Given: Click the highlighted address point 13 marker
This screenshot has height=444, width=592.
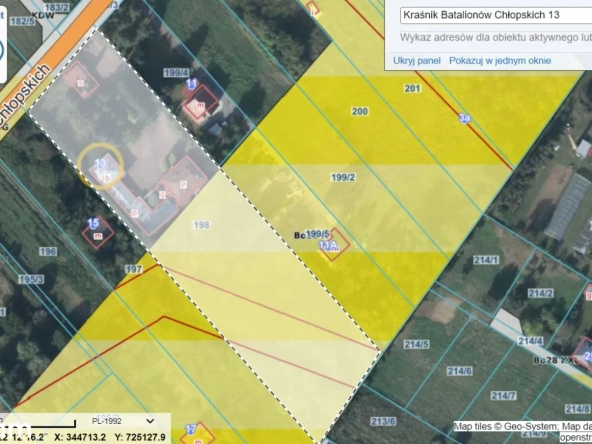Looking at the screenshot, I should coord(100,165).
